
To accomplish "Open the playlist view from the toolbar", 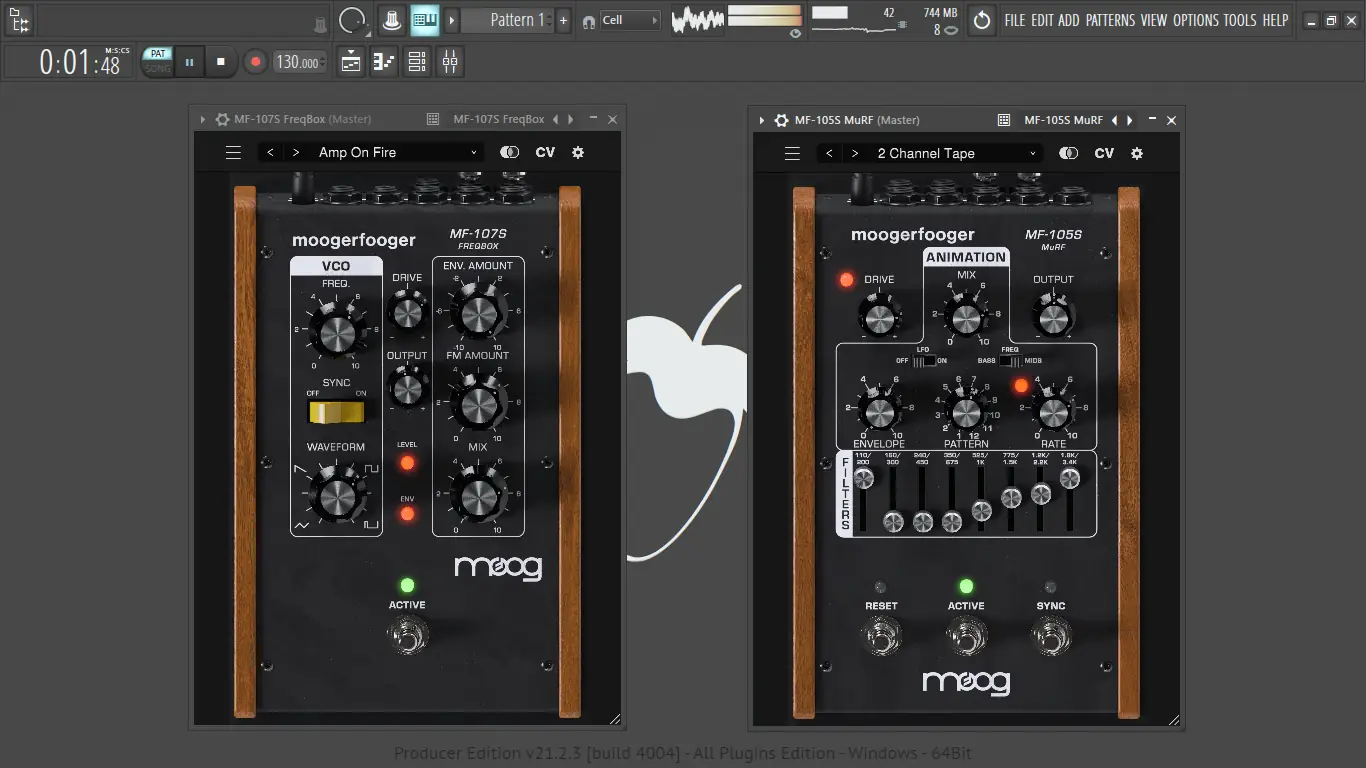I will tap(351, 62).
